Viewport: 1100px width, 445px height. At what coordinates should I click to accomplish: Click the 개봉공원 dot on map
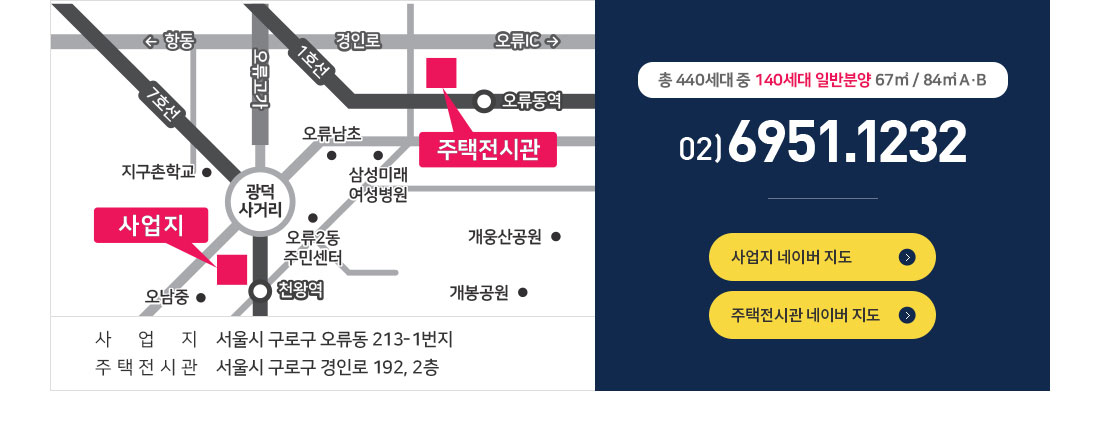[x=522, y=293]
